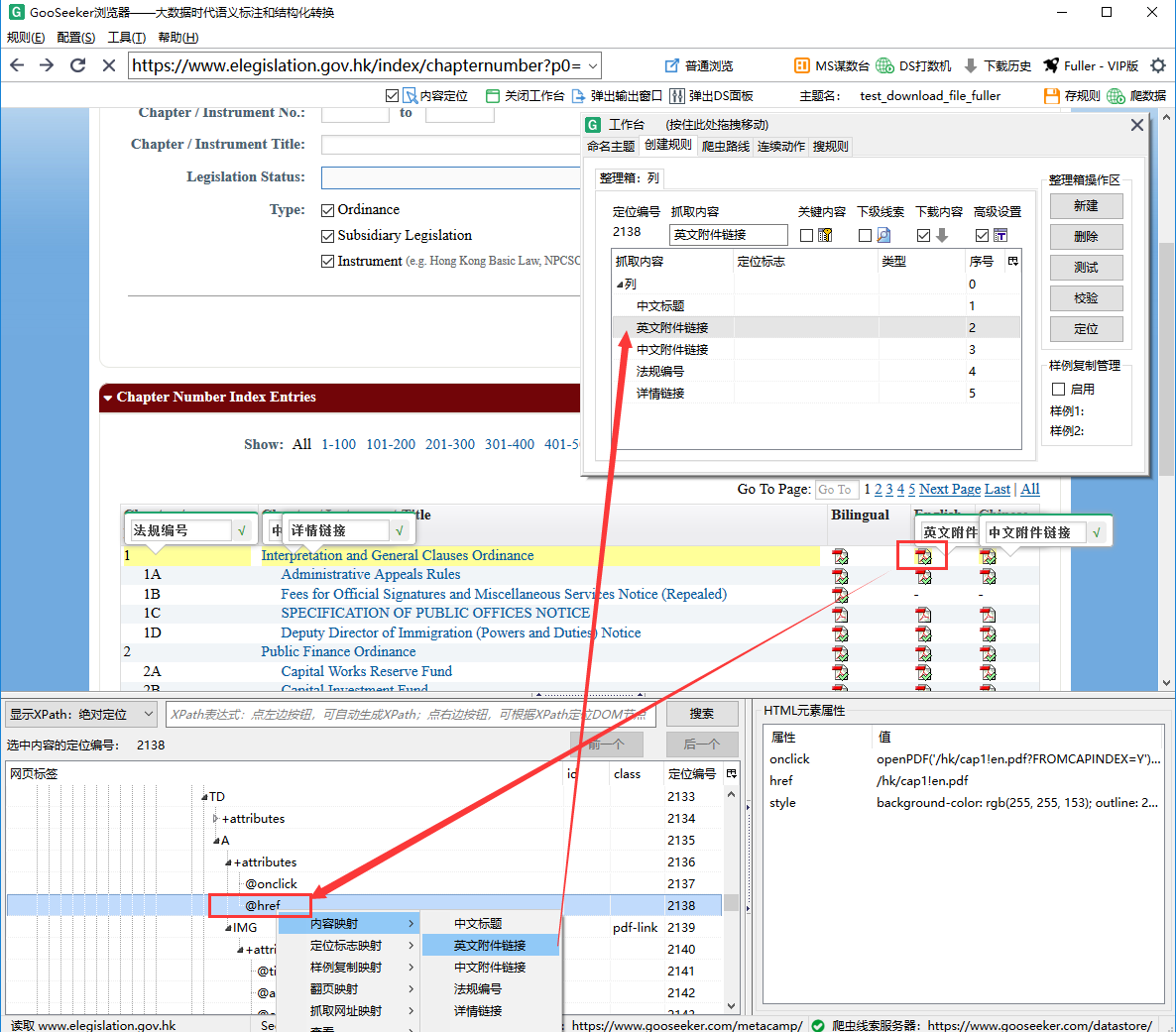This screenshot has width=1176, height=1032.
Task: Save rule with 存规则 icon
Action: tap(1051, 96)
